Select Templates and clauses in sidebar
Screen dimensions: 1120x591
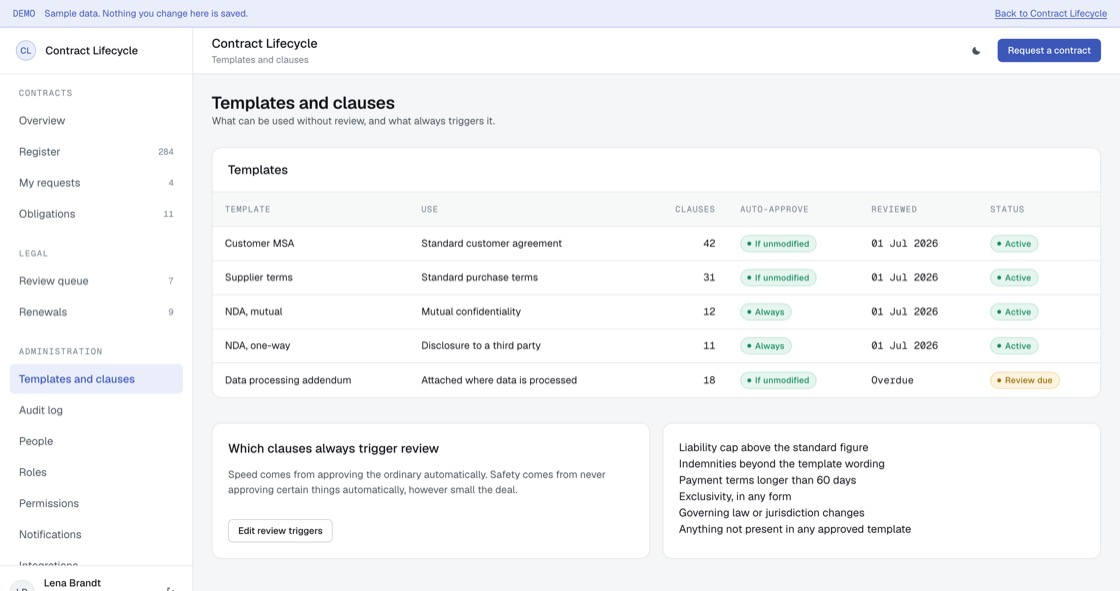(96, 379)
